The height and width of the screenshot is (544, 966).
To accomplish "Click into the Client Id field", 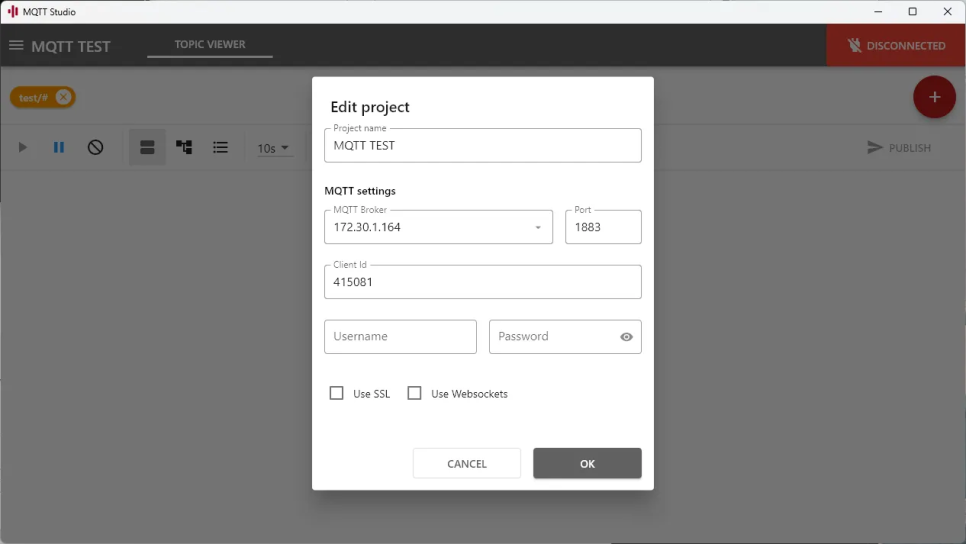I will (483, 282).
